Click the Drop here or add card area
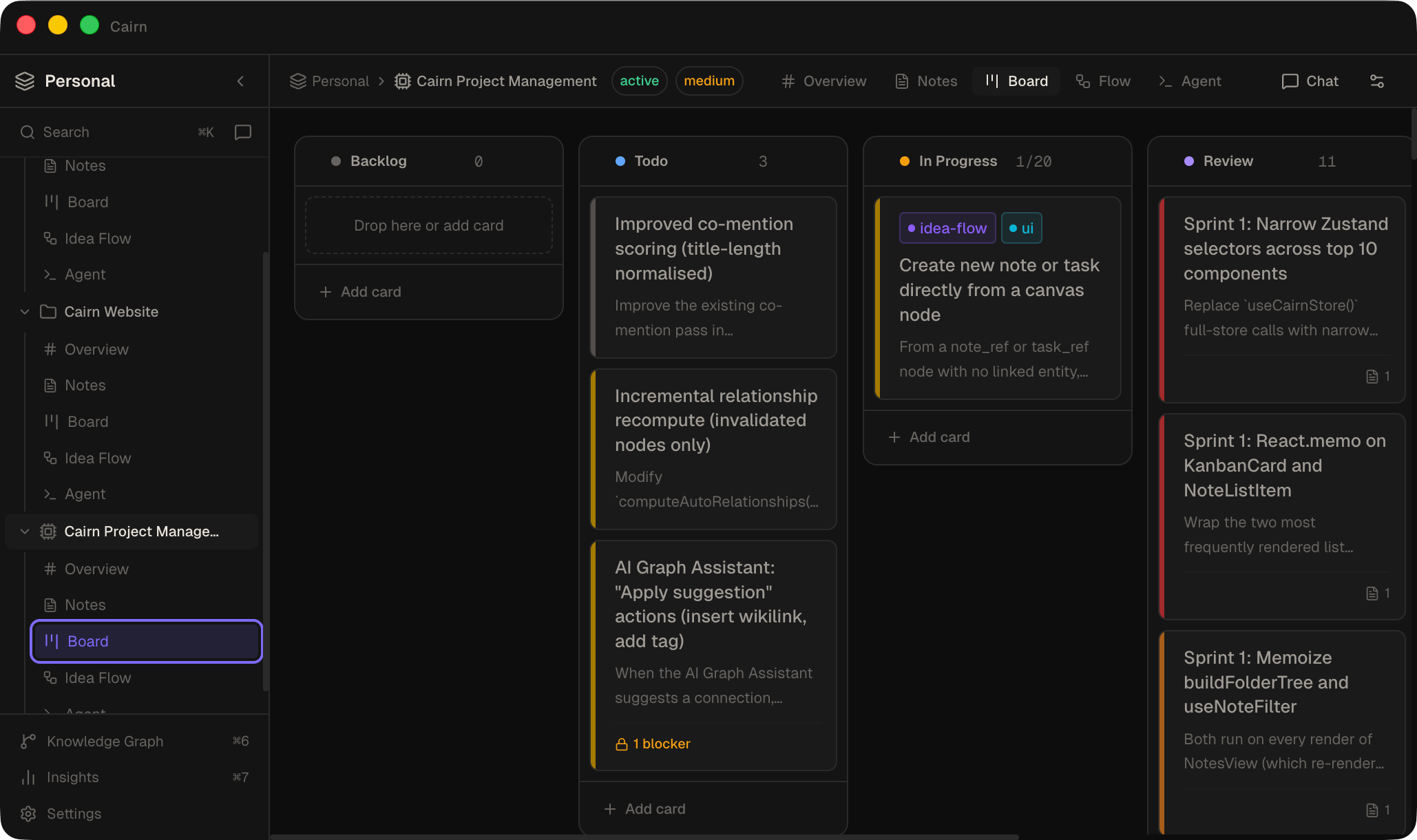The height and width of the screenshot is (840, 1417). pos(429,226)
